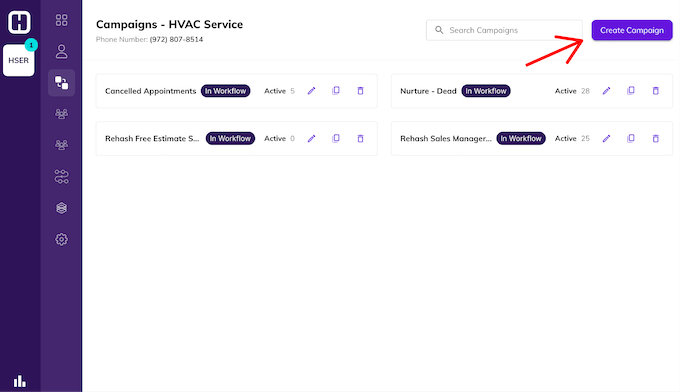The height and width of the screenshot is (392, 680).
Task: Edit the Nurture - Dead campaign
Action: coord(606,91)
